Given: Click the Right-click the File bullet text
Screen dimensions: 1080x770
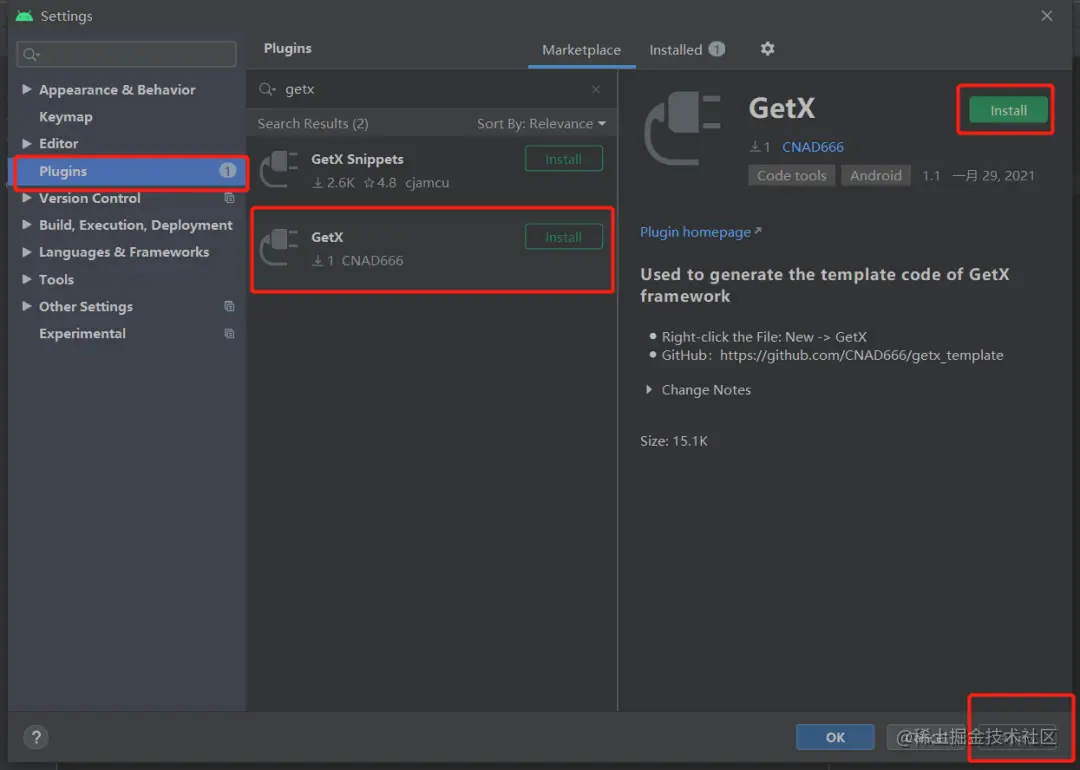Looking at the screenshot, I should tap(764, 337).
